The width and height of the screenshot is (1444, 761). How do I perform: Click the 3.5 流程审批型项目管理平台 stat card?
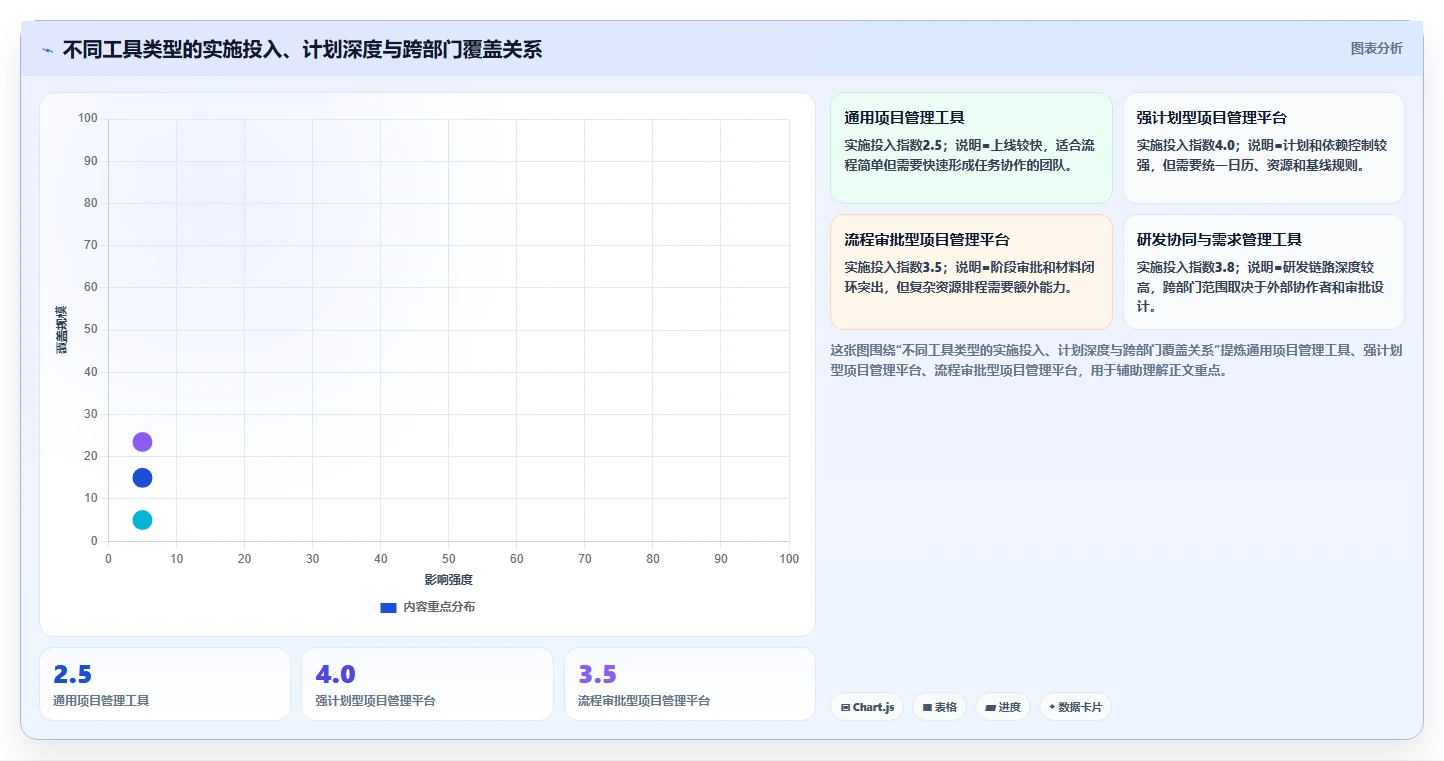pos(690,684)
